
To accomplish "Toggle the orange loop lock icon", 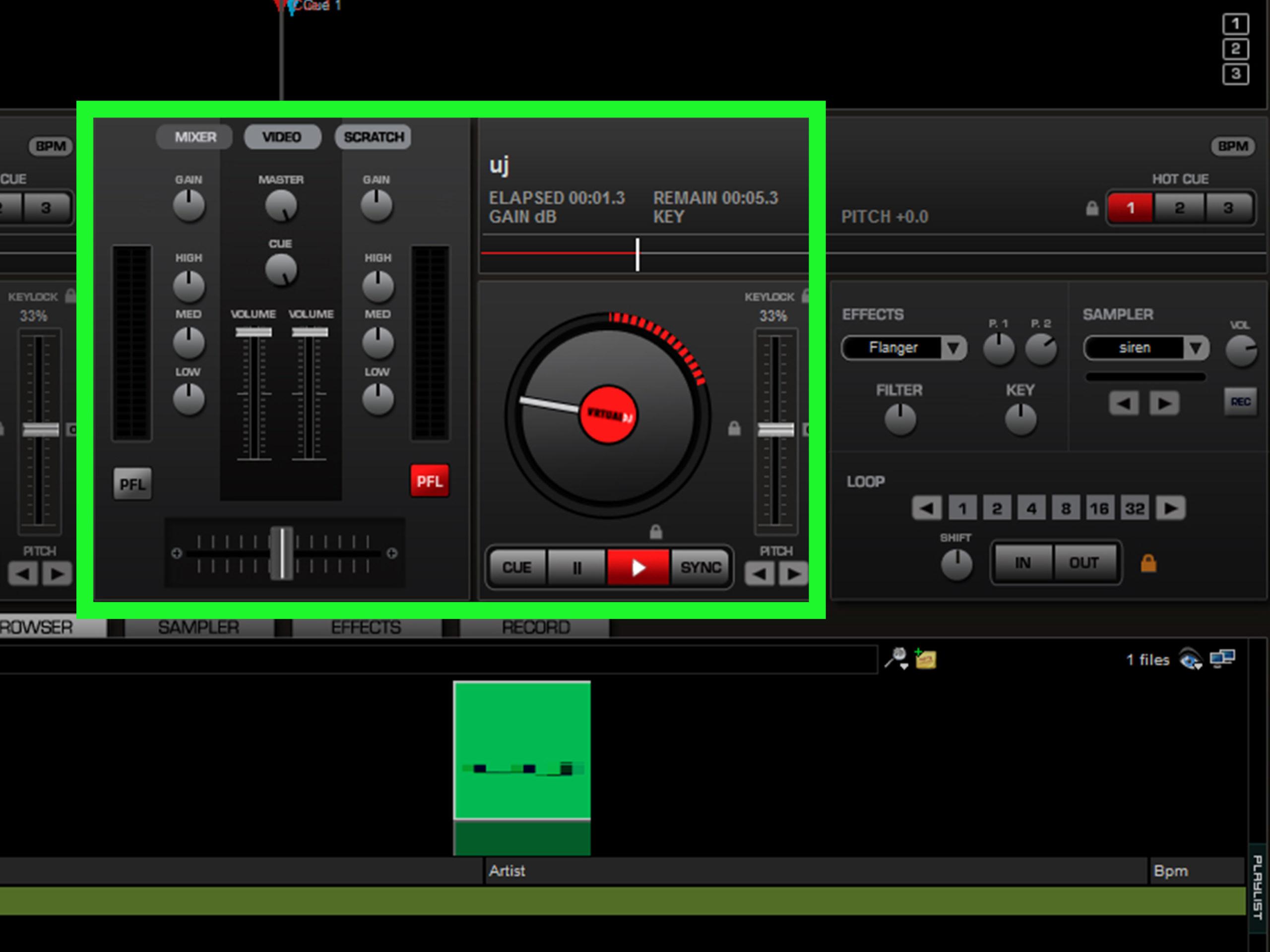I will pyautogui.click(x=1148, y=563).
